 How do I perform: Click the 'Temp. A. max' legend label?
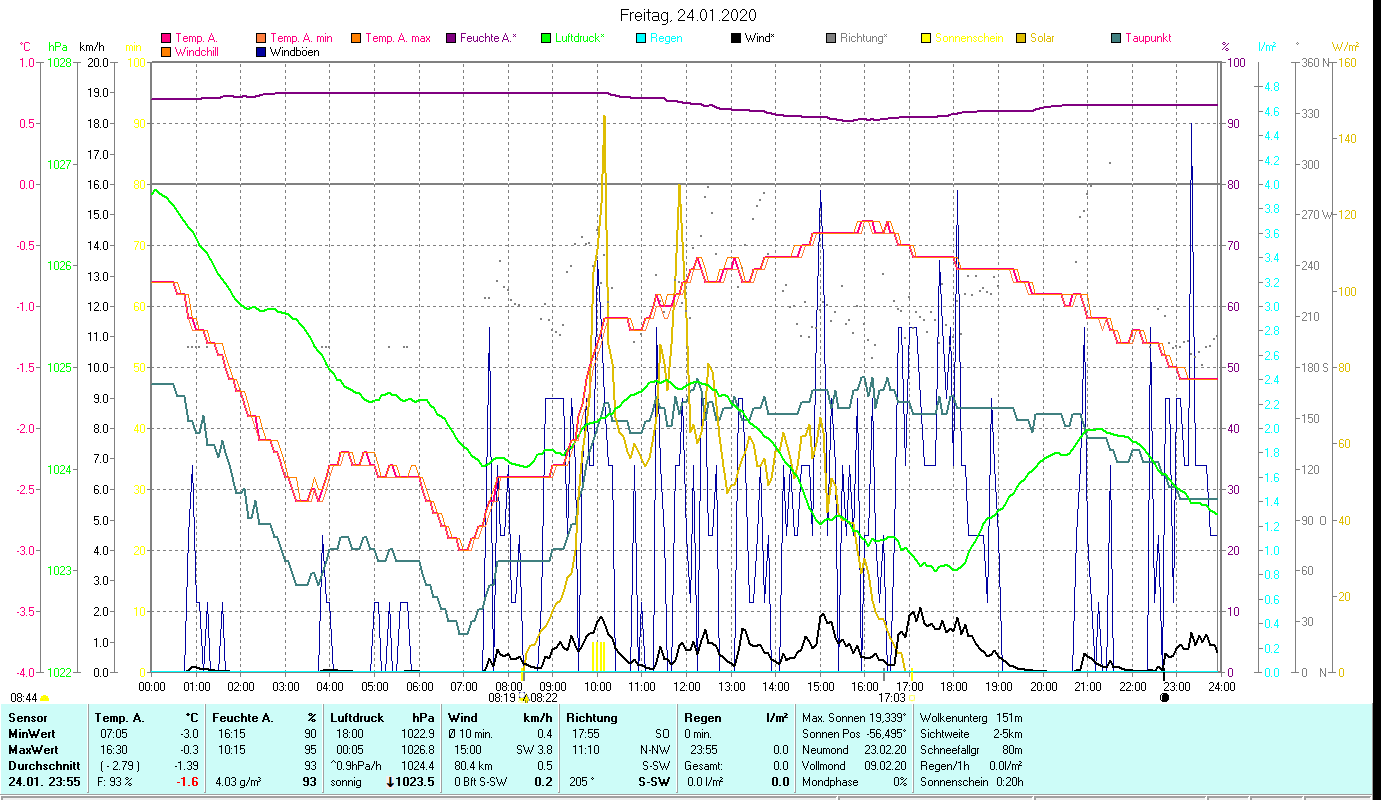click(x=398, y=39)
